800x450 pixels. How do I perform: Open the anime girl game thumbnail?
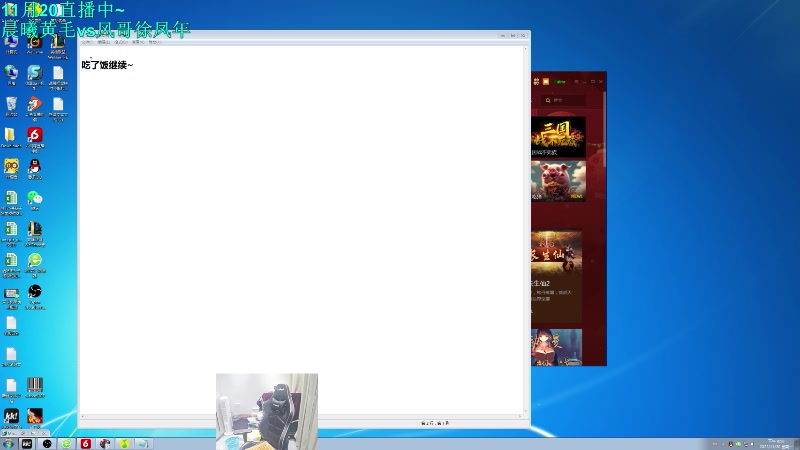pos(556,347)
